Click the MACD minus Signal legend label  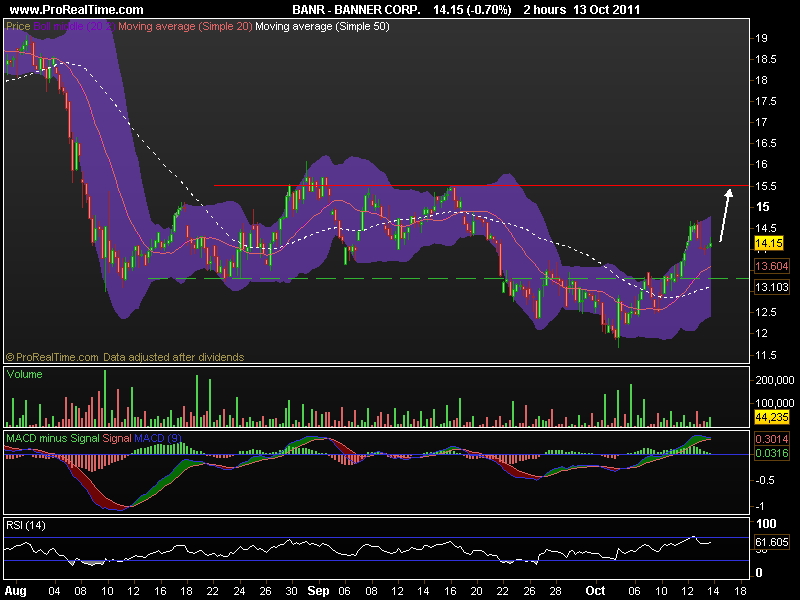click(x=53, y=438)
